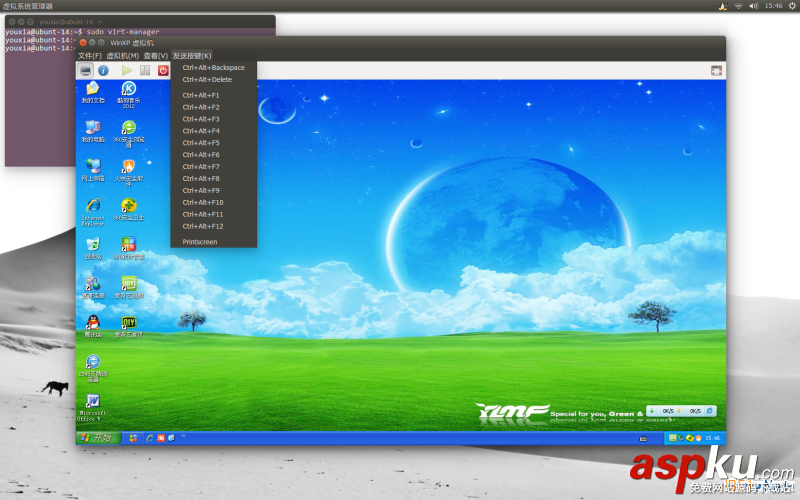Choose Ctrl+Alt+F12 menu entry
The width and height of the screenshot is (800, 500).
pos(213,226)
